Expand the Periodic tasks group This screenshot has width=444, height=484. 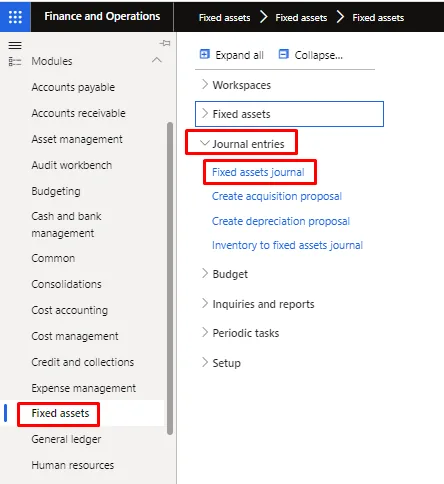point(205,332)
